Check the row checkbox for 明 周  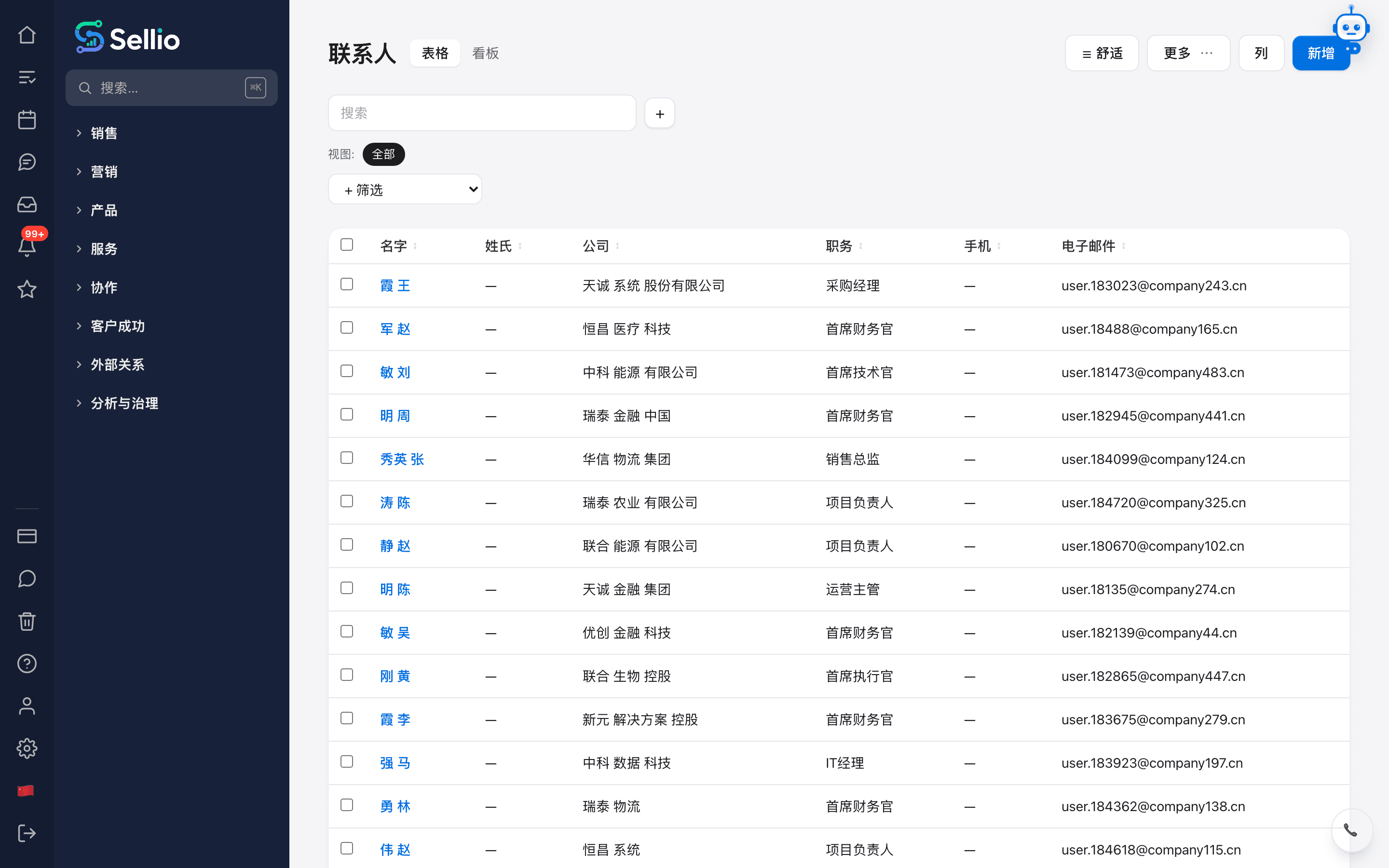tap(347, 415)
